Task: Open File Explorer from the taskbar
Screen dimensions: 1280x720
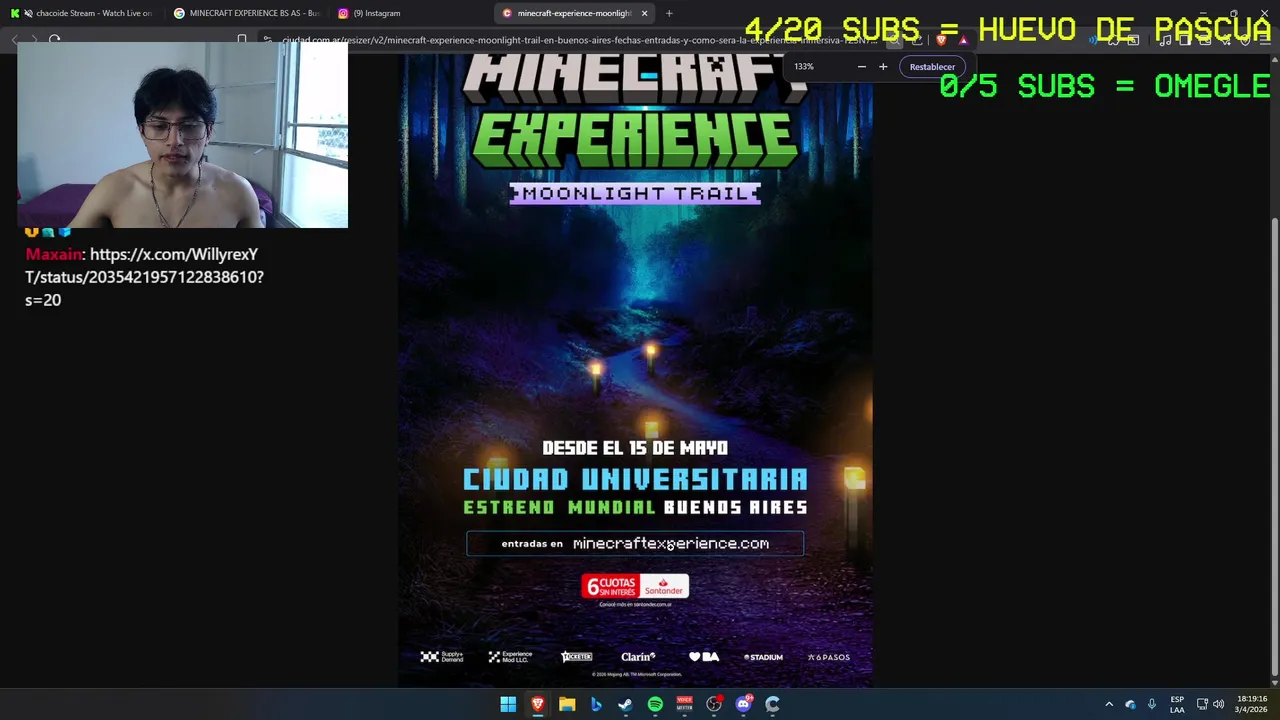Action: point(567,704)
